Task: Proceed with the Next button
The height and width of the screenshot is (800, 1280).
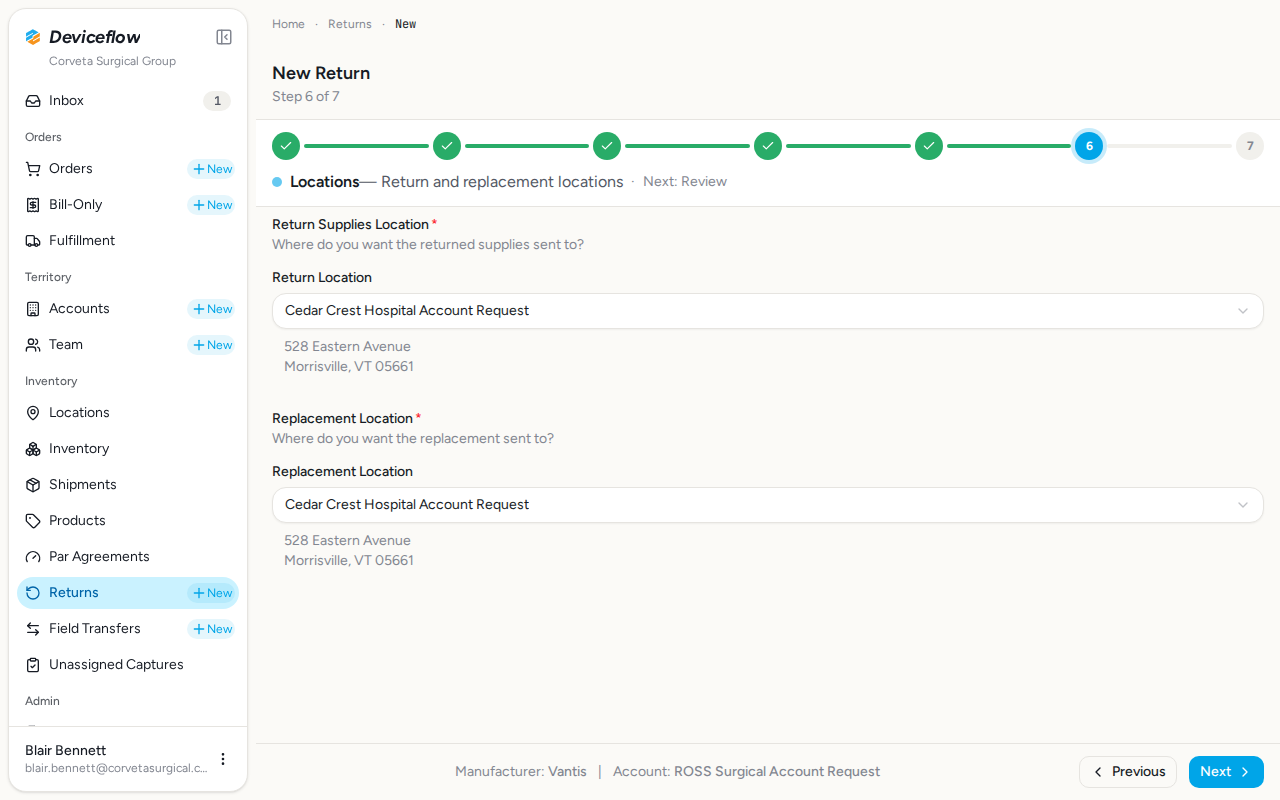Action: pyautogui.click(x=1226, y=772)
